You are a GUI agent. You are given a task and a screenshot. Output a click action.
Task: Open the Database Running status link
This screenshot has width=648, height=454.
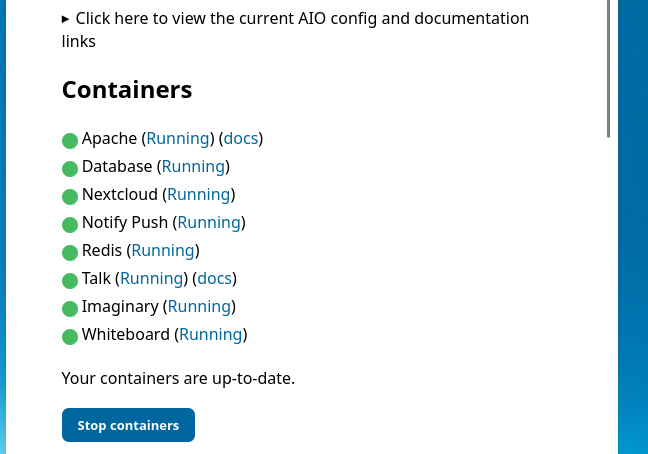pyautogui.click(x=193, y=166)
